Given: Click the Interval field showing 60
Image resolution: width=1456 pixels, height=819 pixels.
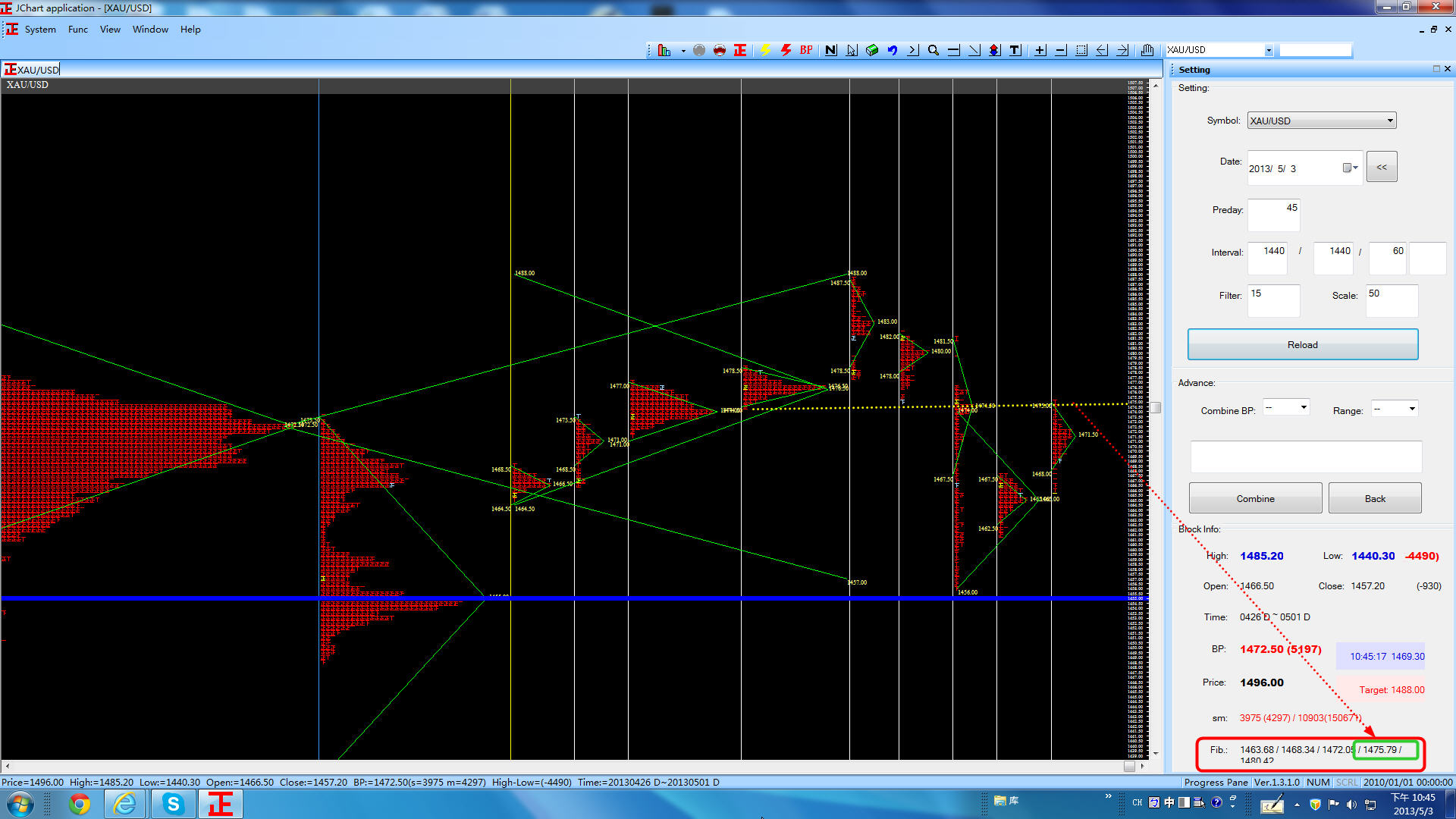Looking at the screenshot, I should pos(1389,258).
